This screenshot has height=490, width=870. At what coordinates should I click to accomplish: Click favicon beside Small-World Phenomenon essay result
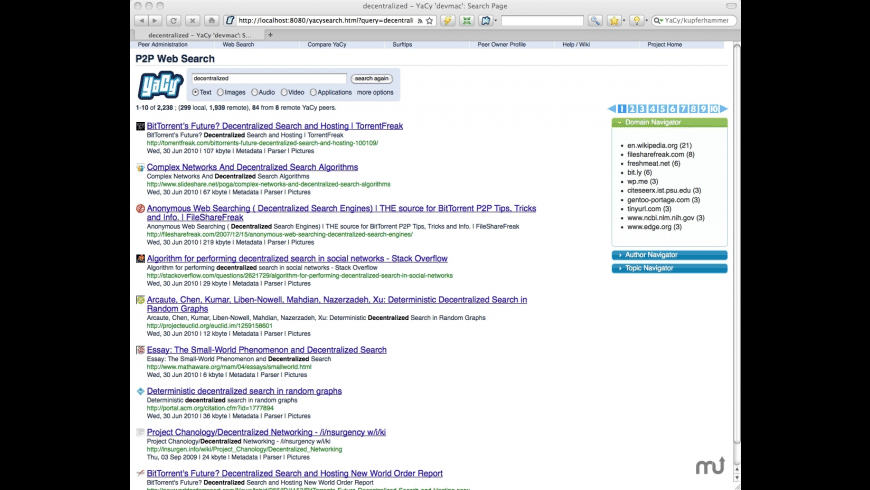click(140, 350)
